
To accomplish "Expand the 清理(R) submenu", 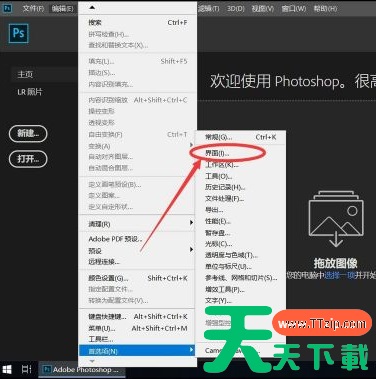I will pyautogui.click(x=137, y=224).
